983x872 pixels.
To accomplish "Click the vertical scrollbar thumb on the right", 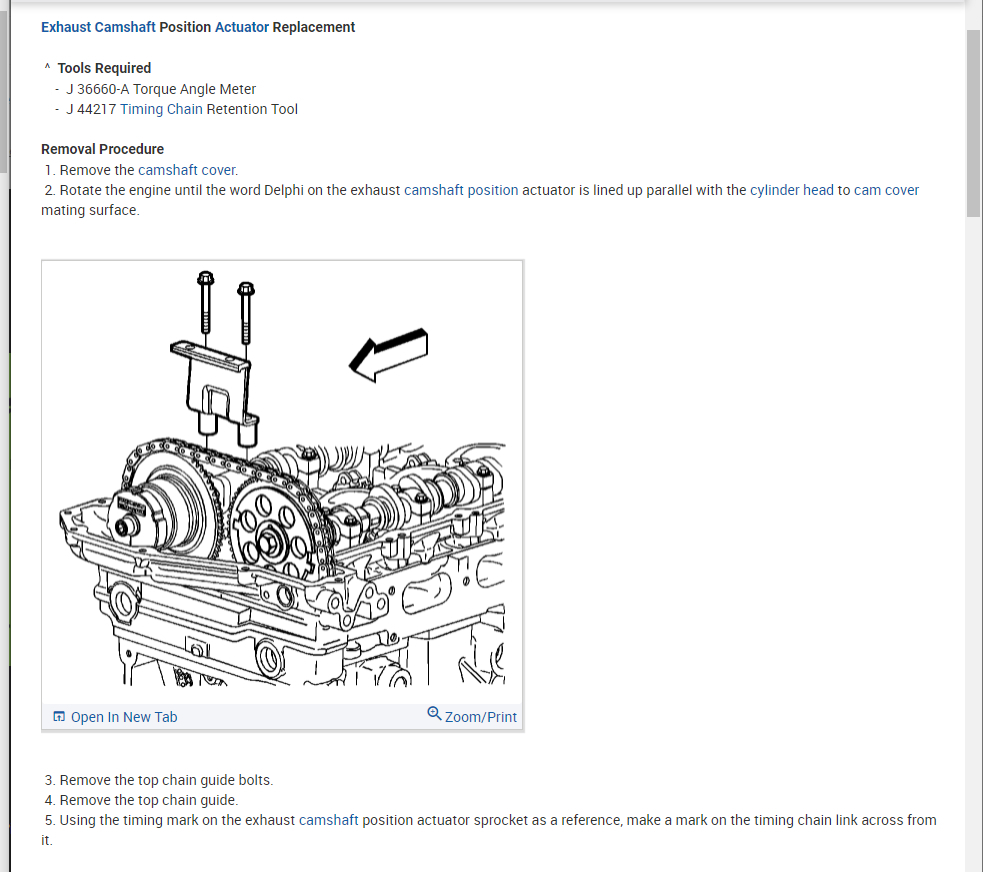I will pos(974,122).
